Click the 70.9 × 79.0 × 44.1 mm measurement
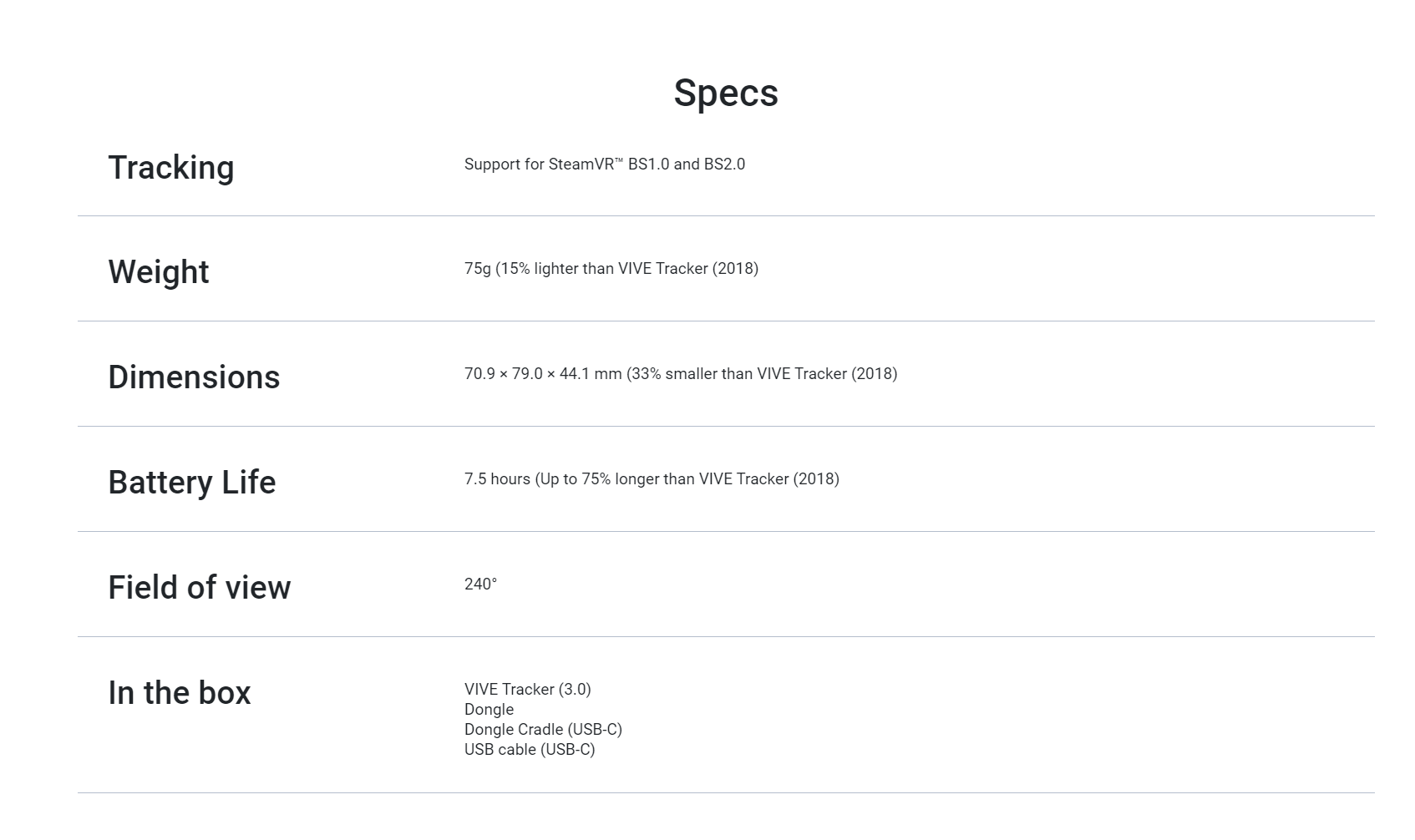The image size is (1415, 840). click(543, 374)
